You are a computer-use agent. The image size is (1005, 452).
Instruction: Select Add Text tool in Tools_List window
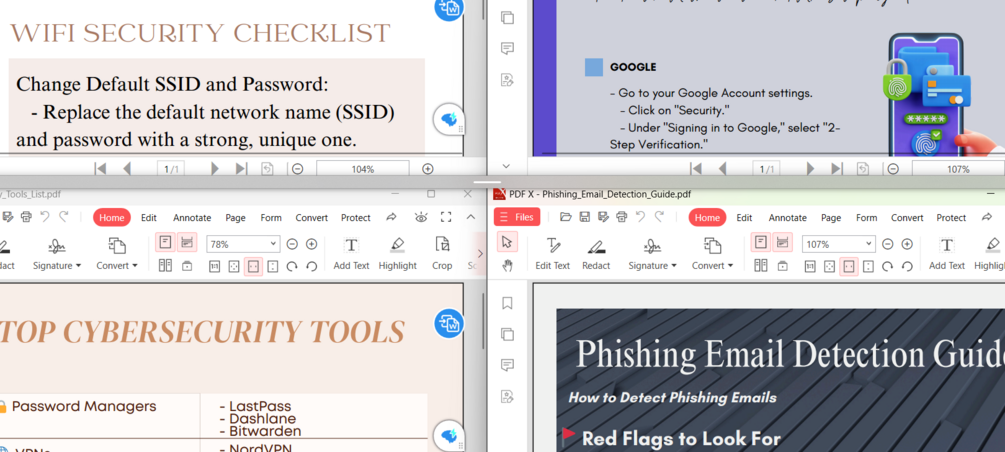[x=351, y=253]
